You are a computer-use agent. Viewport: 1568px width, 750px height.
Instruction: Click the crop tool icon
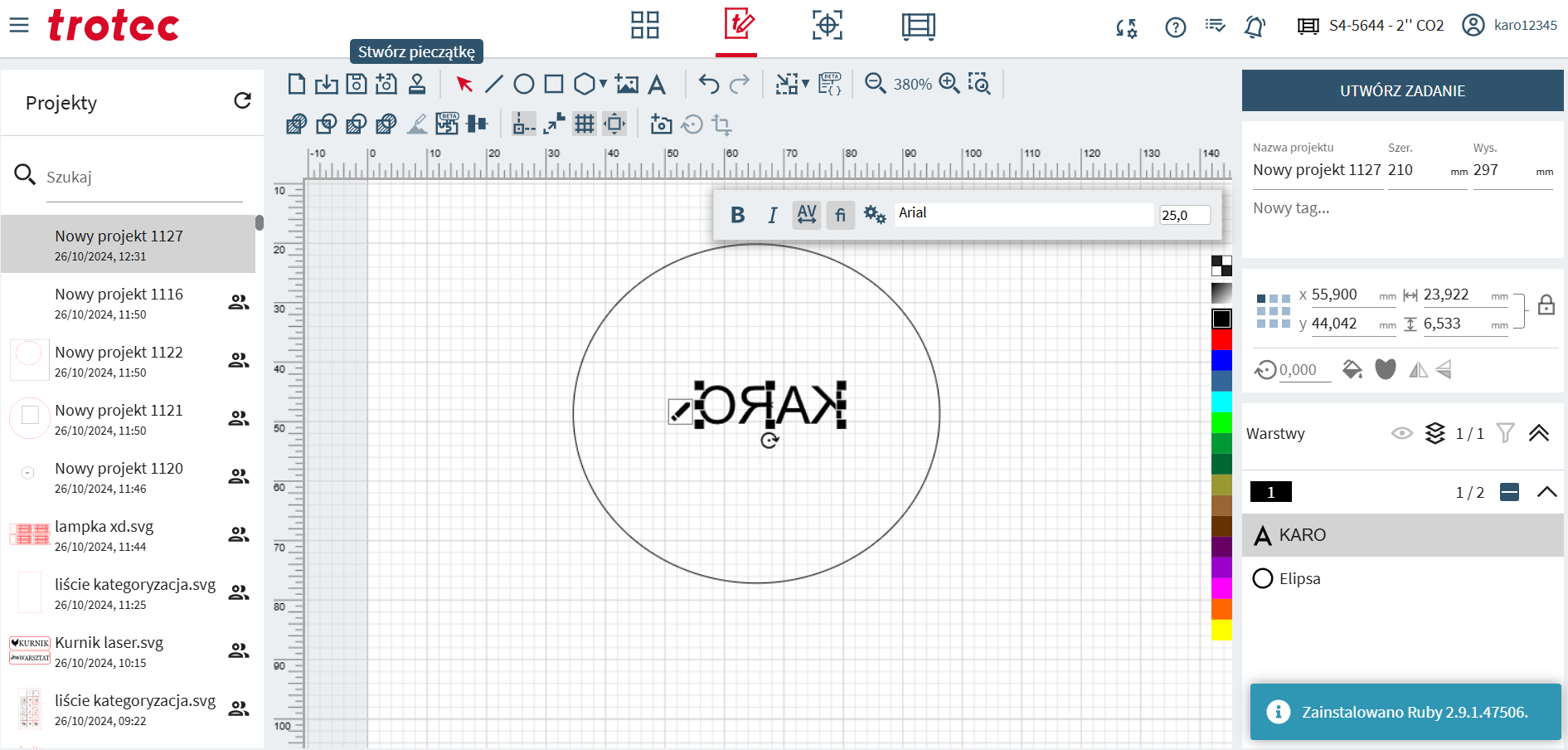[722, 125]
